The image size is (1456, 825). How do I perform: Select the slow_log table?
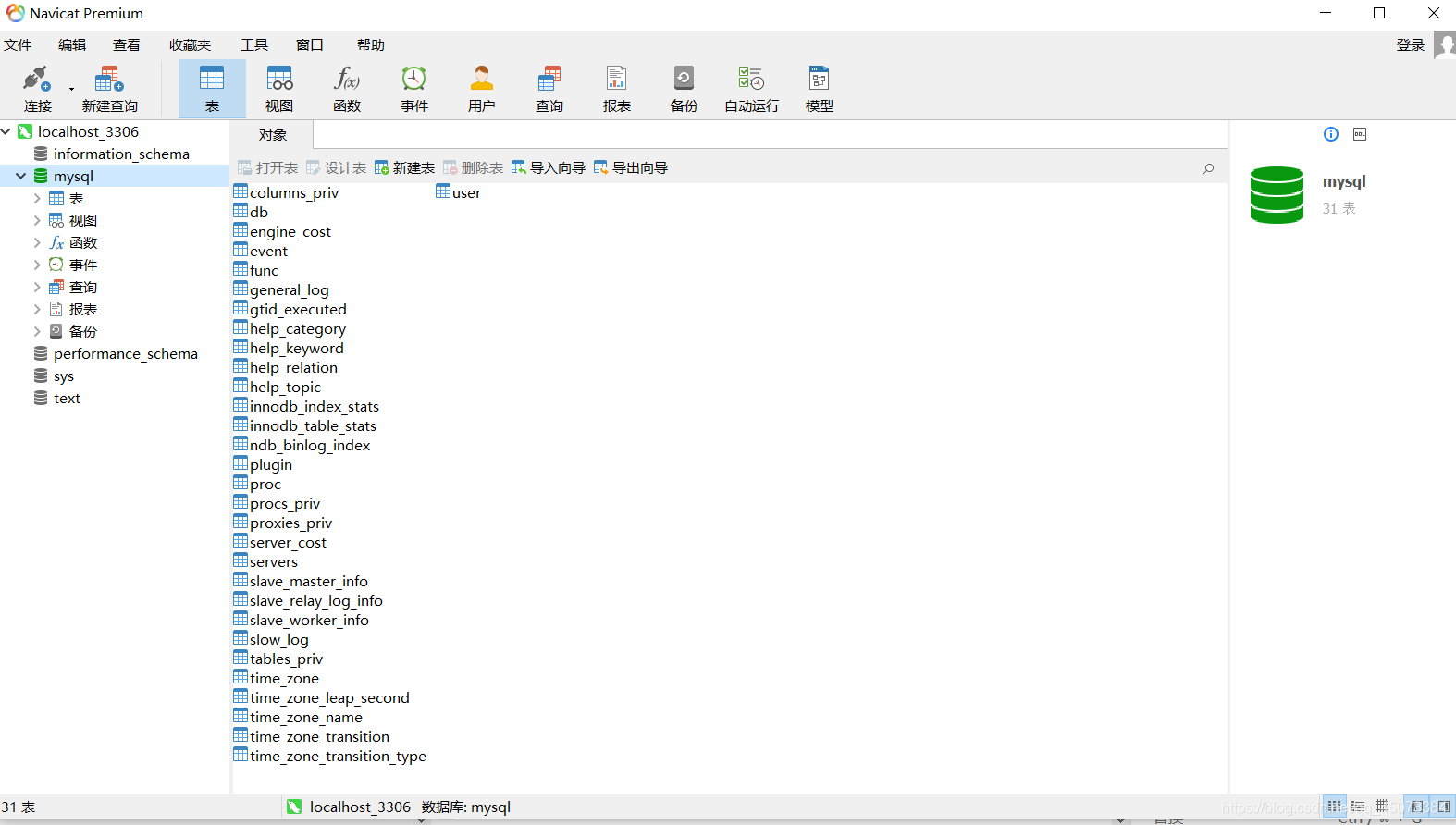pos(271,639)
